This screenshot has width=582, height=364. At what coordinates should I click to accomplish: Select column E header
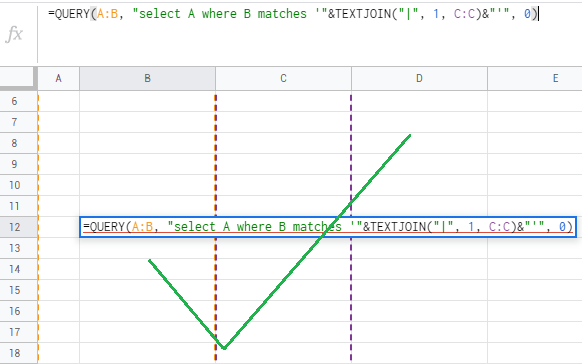coord(534,78)
